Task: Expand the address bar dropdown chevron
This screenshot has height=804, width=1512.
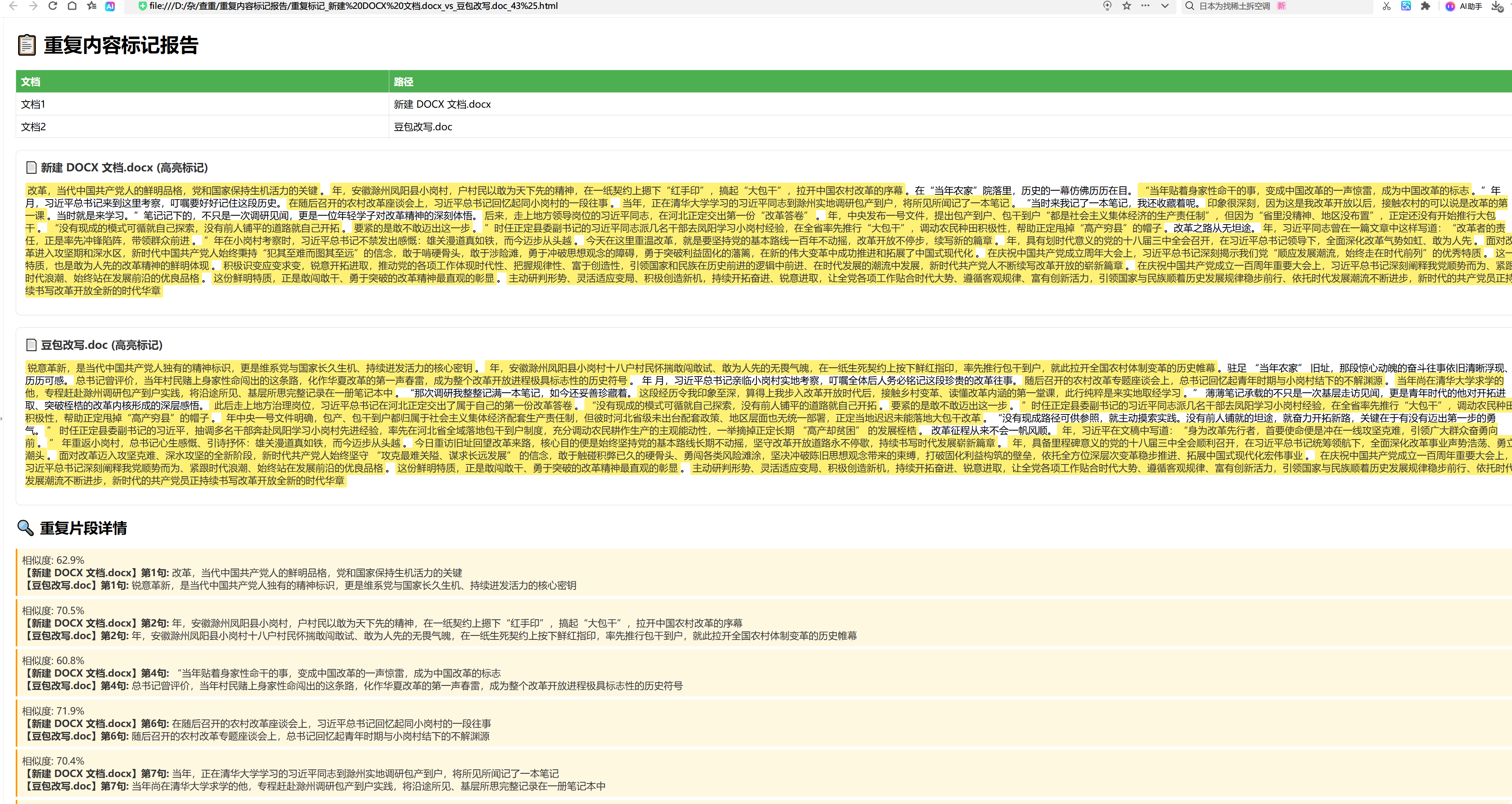Action: (1165, 6)
